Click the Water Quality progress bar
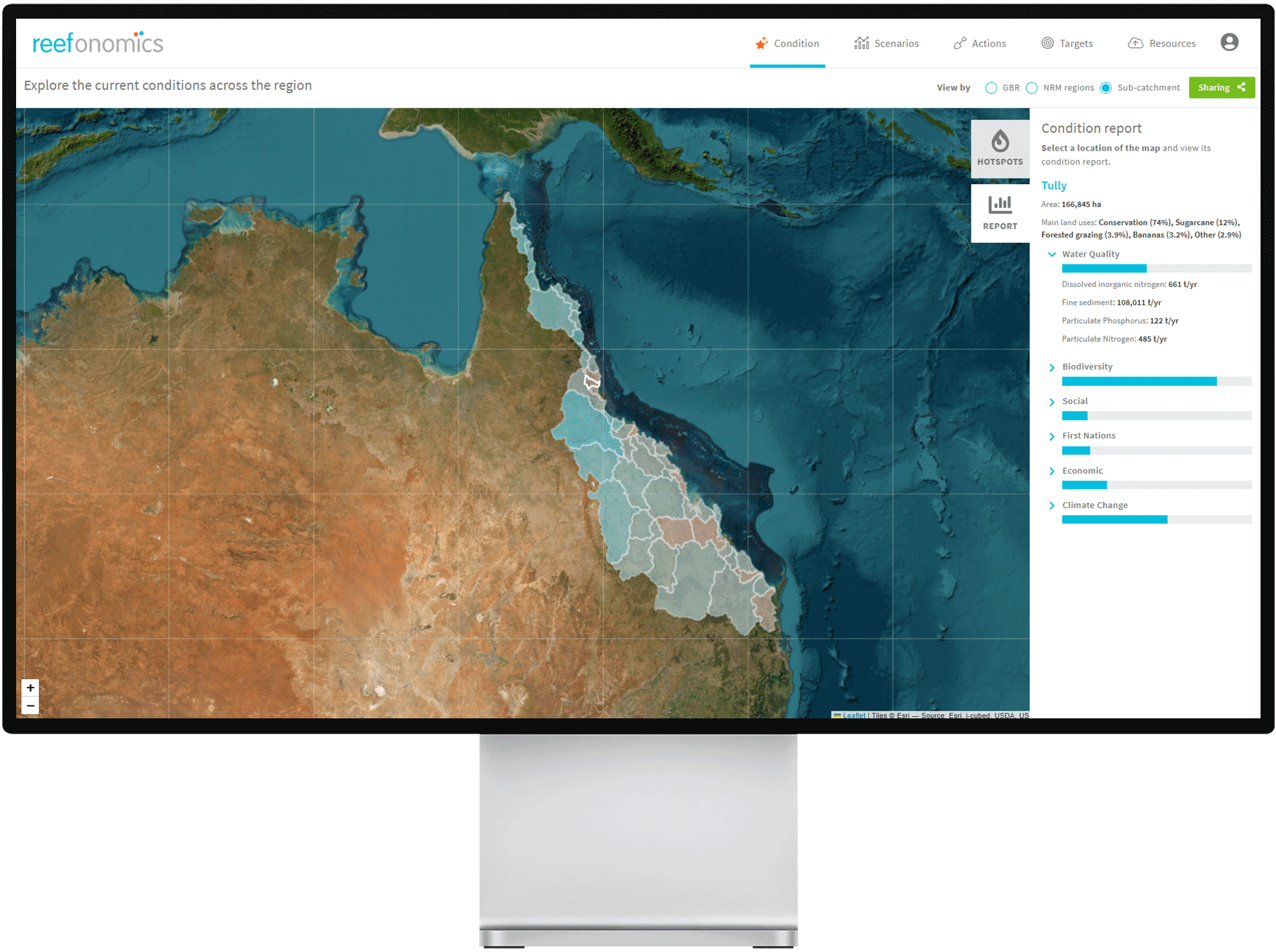 (1156, 268)
